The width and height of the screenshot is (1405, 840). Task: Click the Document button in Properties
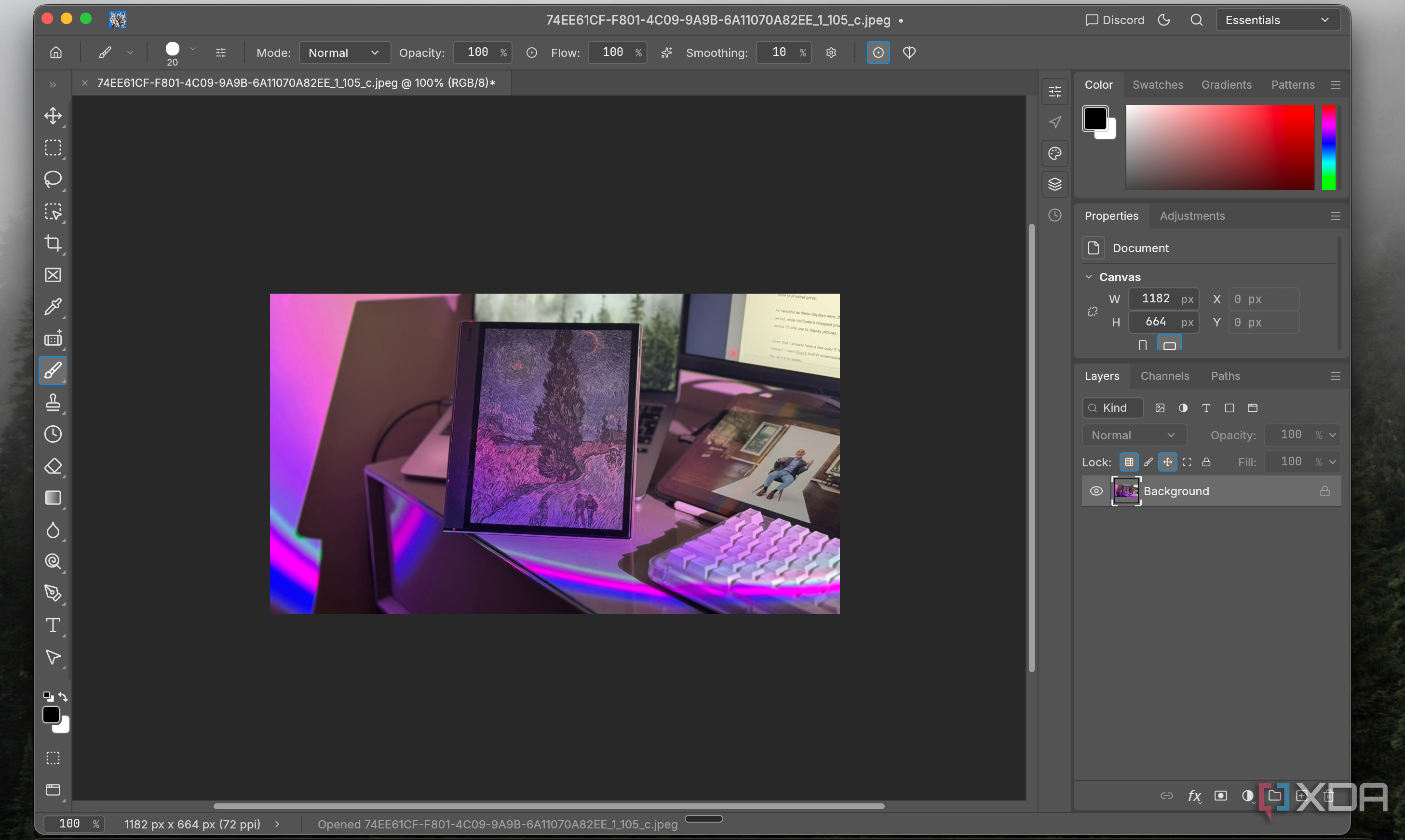pos(1093,248)
